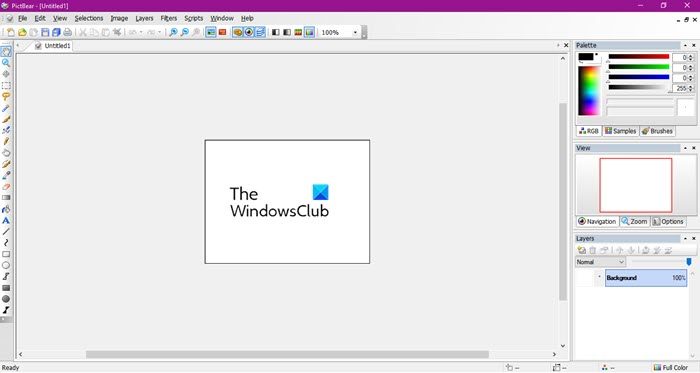Choose the Filled ellipse tool
Viewport: 700px width, 373px height.
tap(6, 299)
